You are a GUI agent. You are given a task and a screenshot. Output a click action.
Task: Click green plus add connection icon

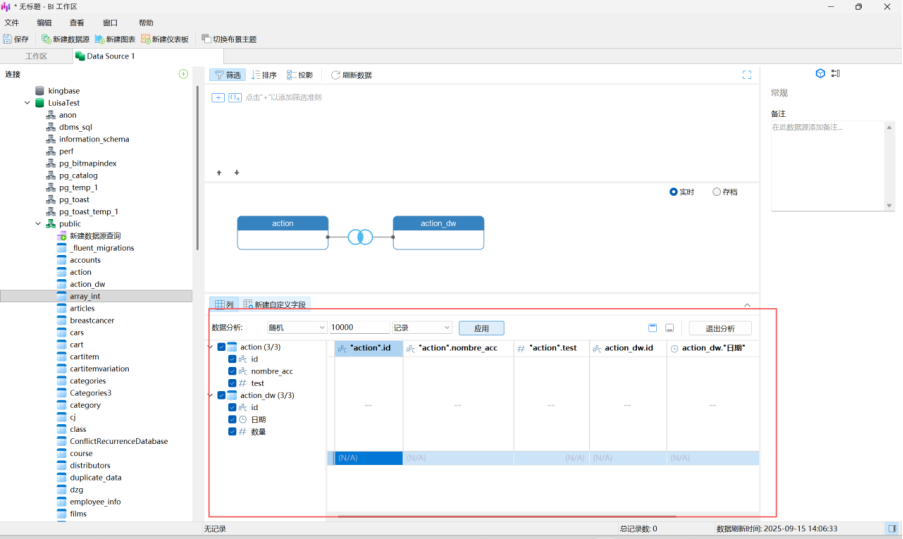point(183,74)
